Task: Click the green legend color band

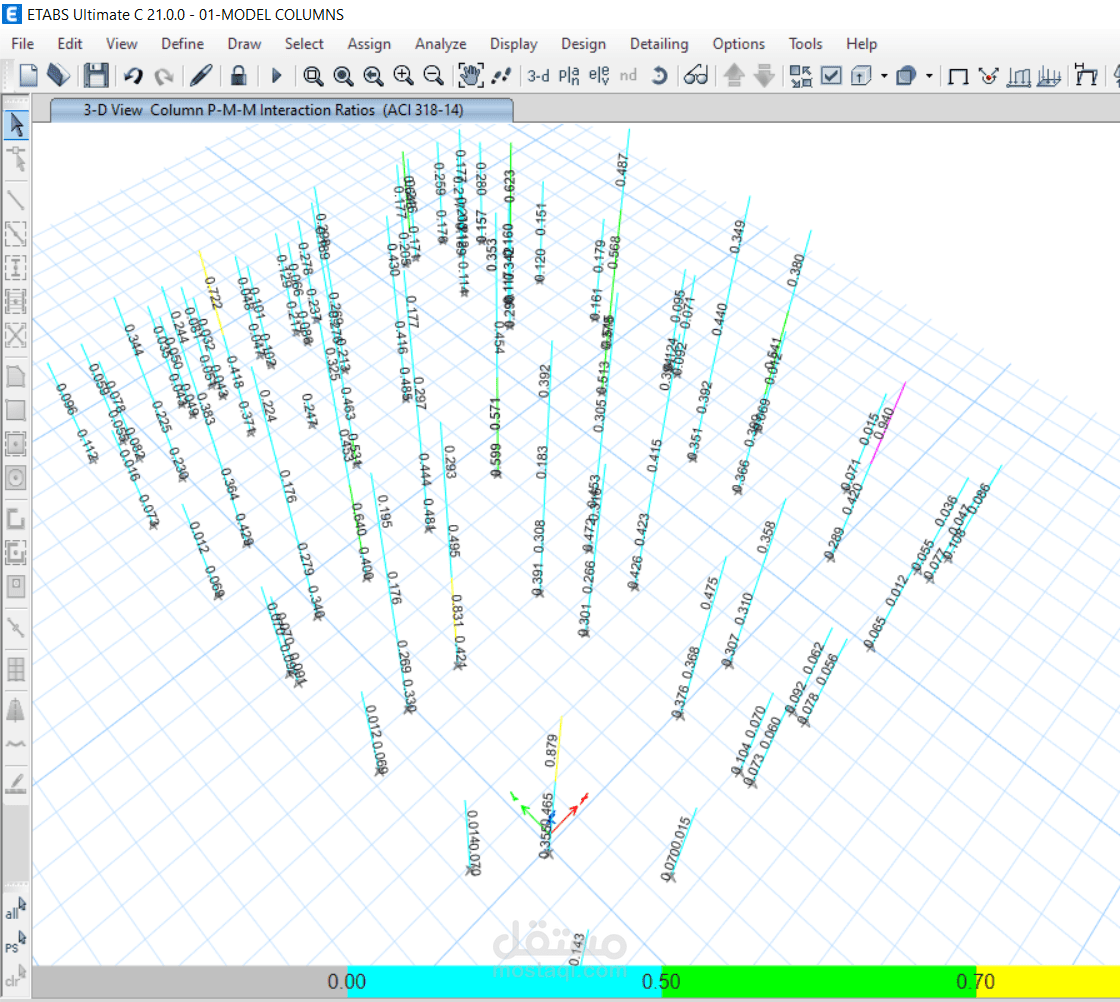Action: (819, 982)
